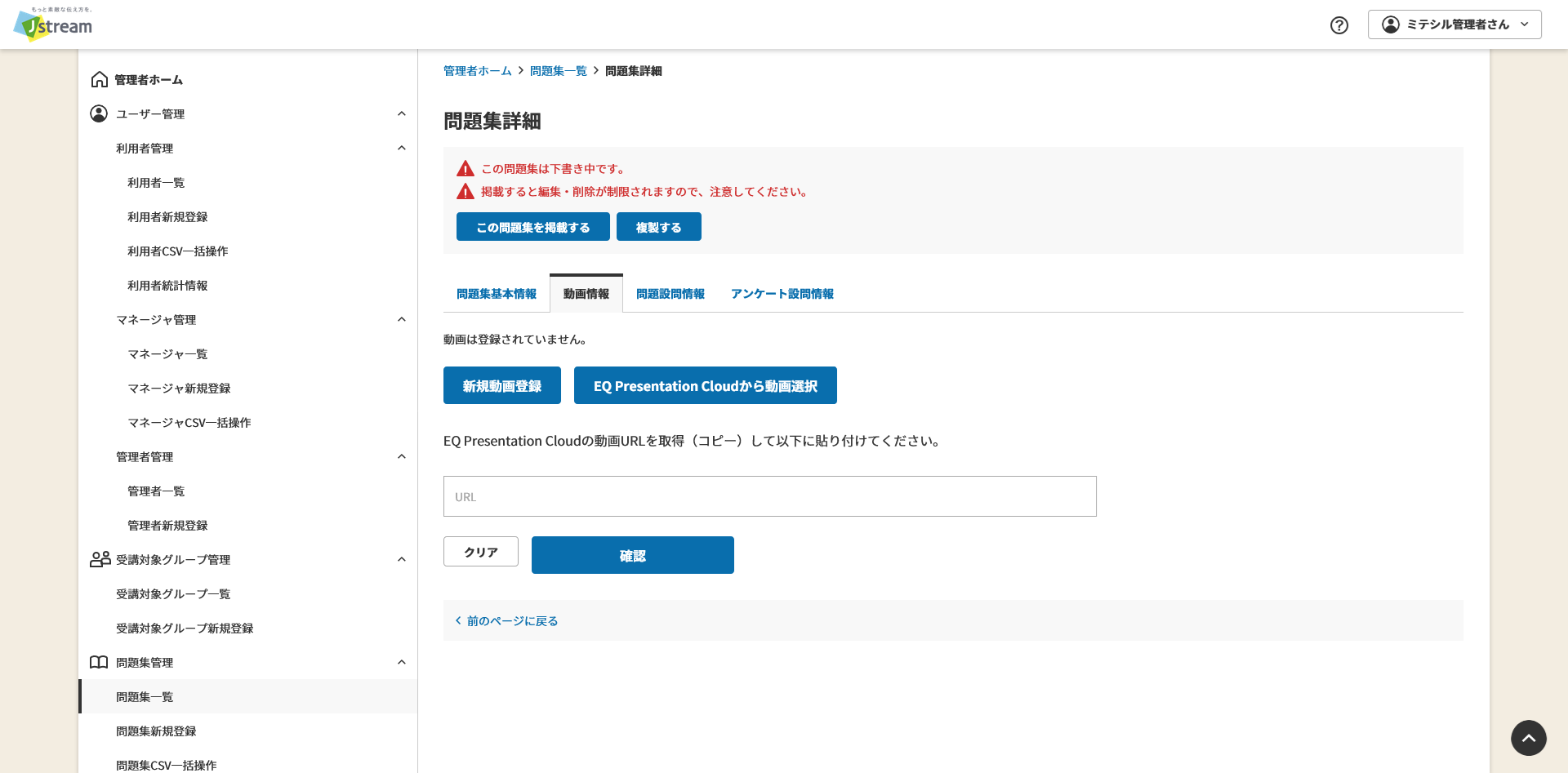The height and width of the screenshot is (773, 1568).
Task: Open 利用者統計情報 in sidebar
Action: click(167, 286)
